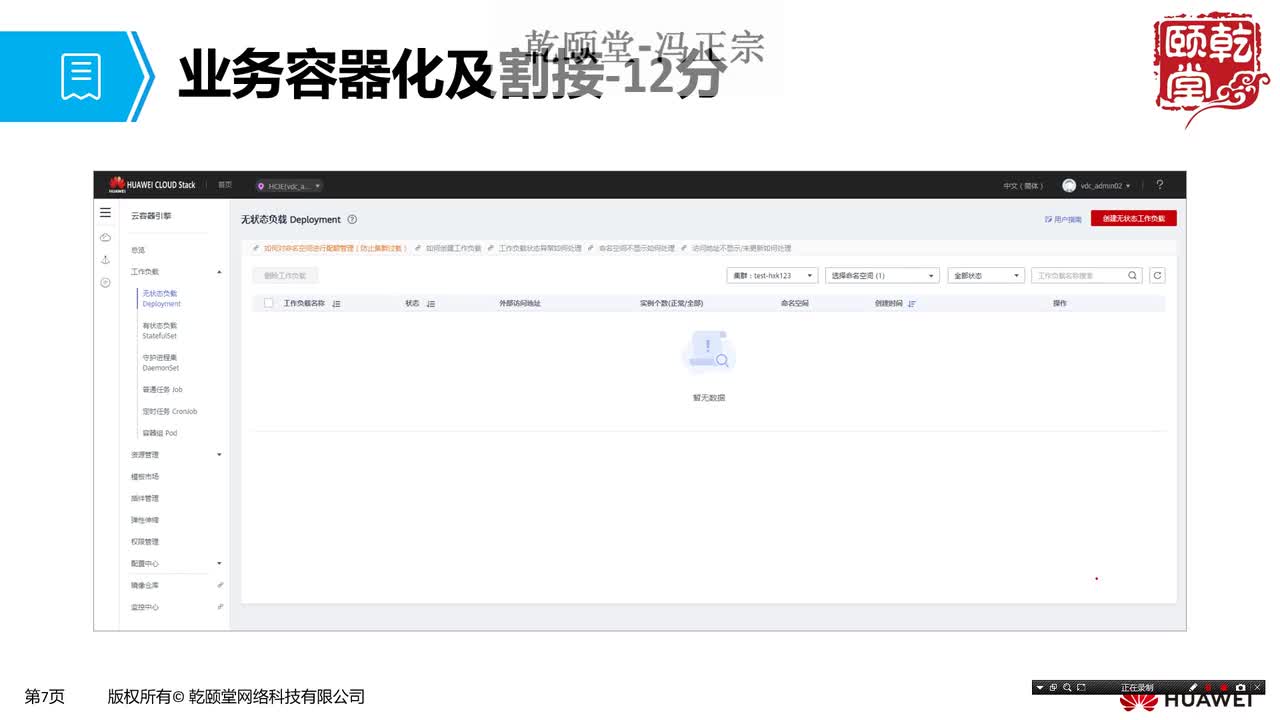Click the round icon below the anchor
Screen dimensions: 1280x720
(x=105, y=283)
